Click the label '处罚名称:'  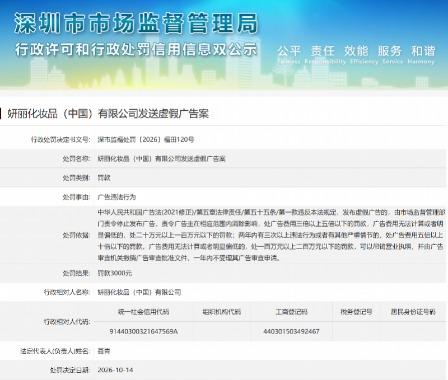76,159
